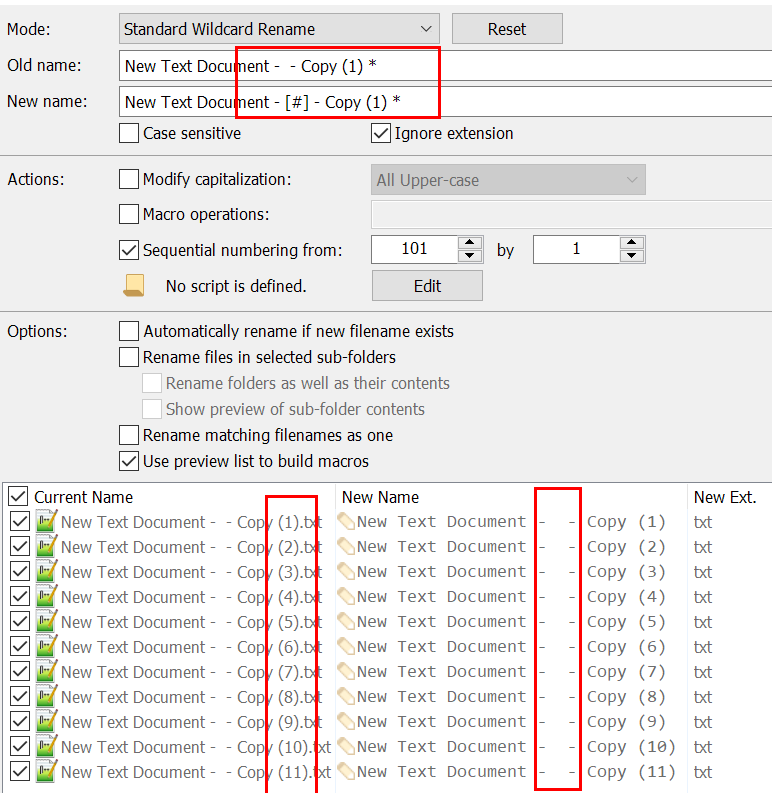This screenshot has height=793, width=772.
Task: Click the file icon of Copy (11).txt
Action: tap(46, 771)
